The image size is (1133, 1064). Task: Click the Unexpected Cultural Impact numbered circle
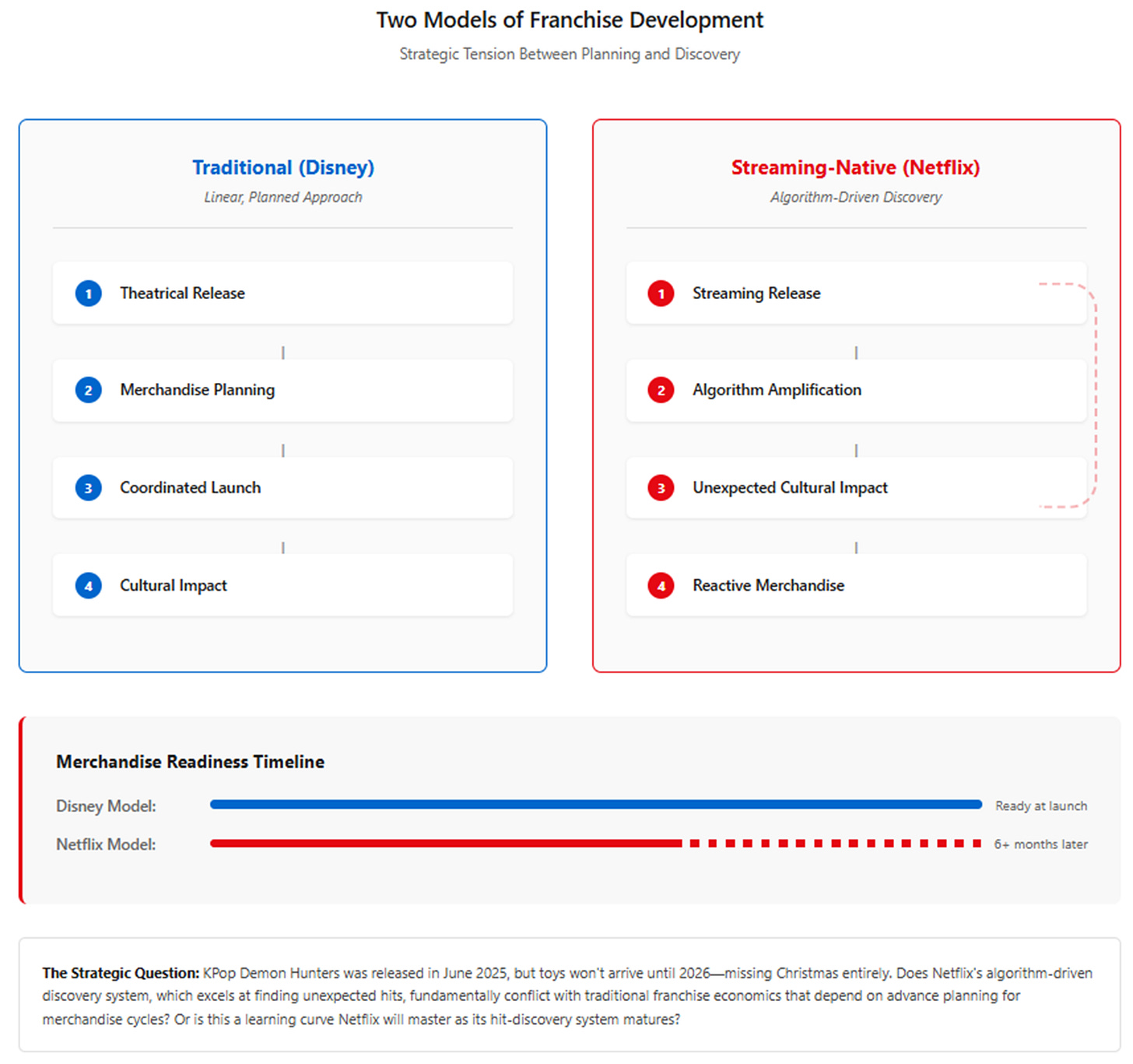tap(661, 488)
